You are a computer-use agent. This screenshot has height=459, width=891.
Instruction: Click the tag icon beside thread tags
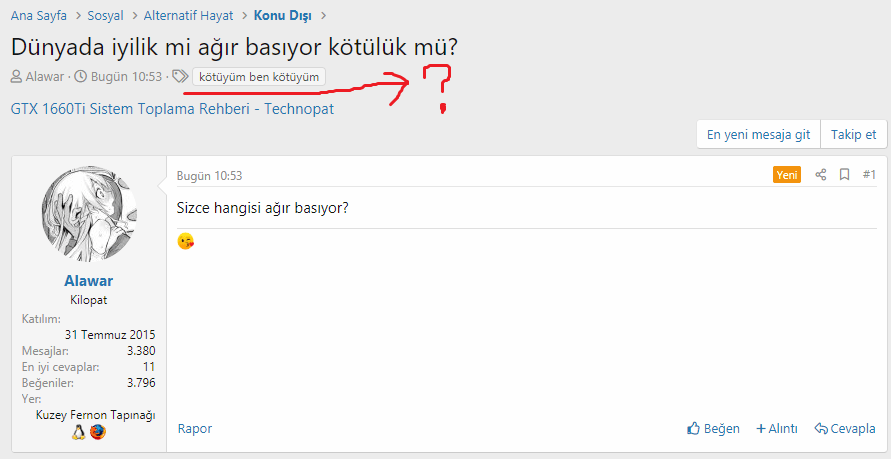(180, 76)
